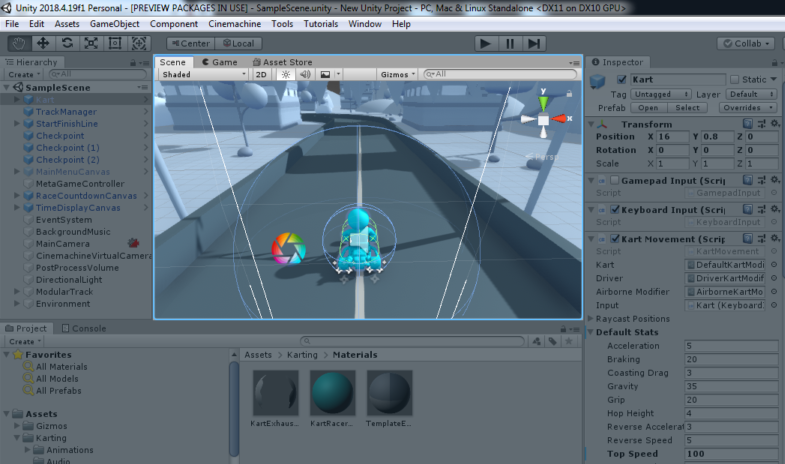This screenshot has width=785, height=464.
Task: Collapse the Default Stats foldout
Action: (591, 332)
